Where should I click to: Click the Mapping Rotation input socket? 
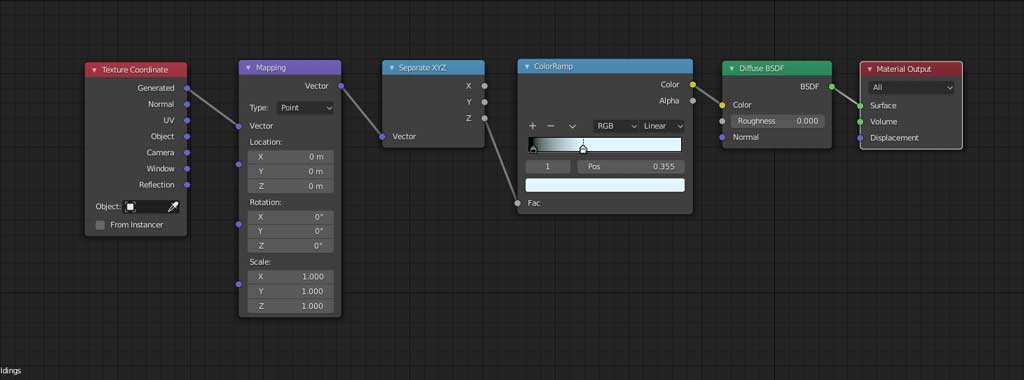click(239, 225)
